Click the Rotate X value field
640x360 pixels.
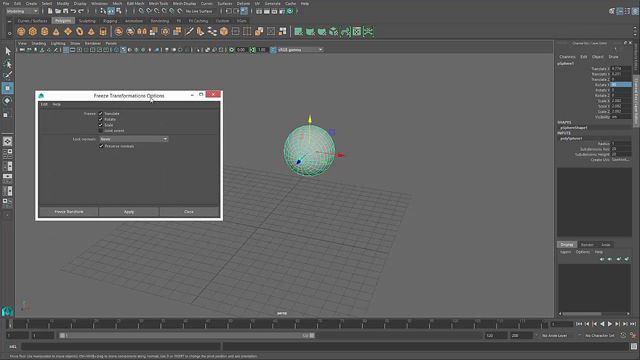(621, 84)
